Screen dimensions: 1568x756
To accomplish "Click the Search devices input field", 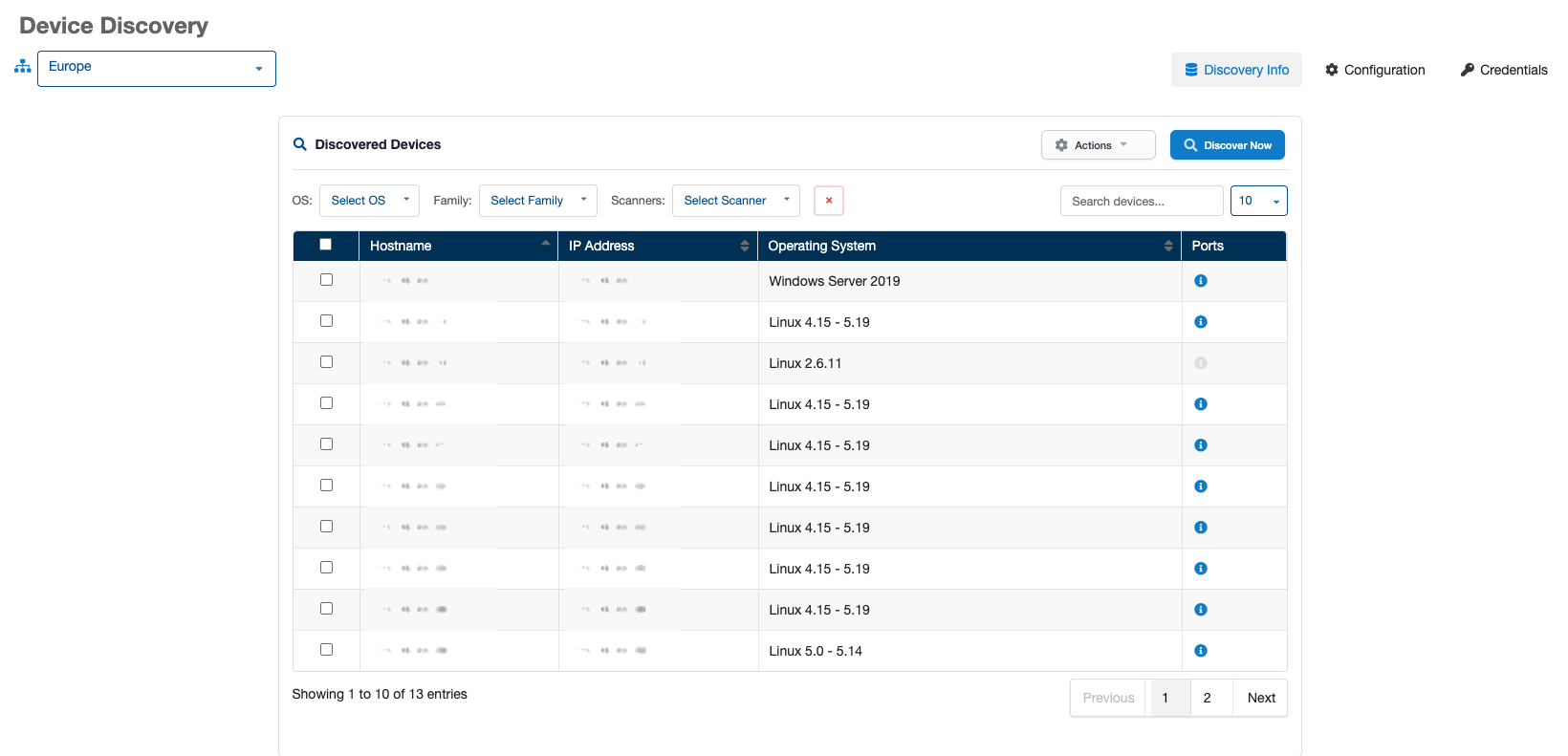I will coord(1141,201).
